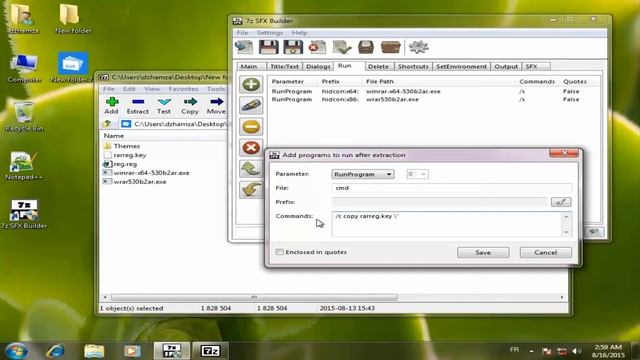Click the volume speaker icon in system tray
The height and width of the screenshot is (360, 640).
[x=577, y=351]
